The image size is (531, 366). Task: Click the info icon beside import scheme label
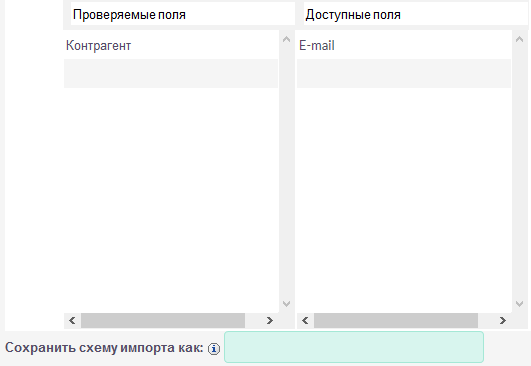(x=214, y=349)
